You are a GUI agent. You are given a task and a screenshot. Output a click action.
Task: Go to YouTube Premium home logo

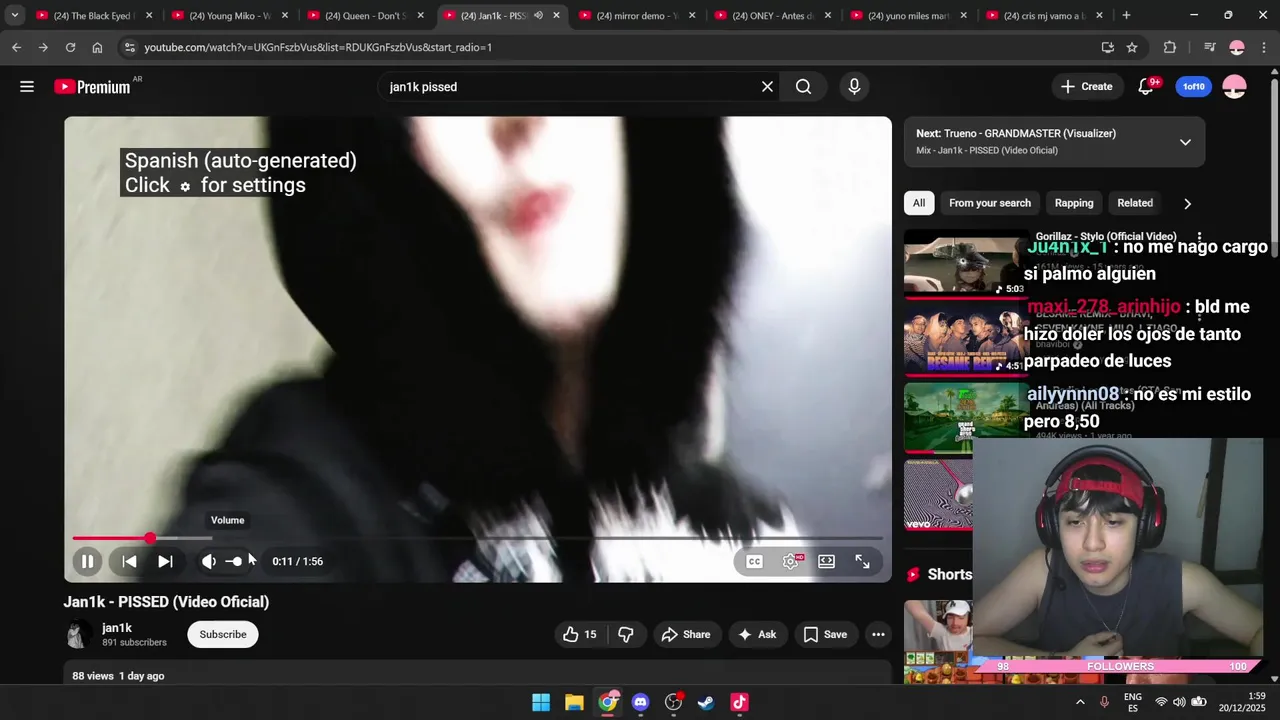(x=92, y=87)
